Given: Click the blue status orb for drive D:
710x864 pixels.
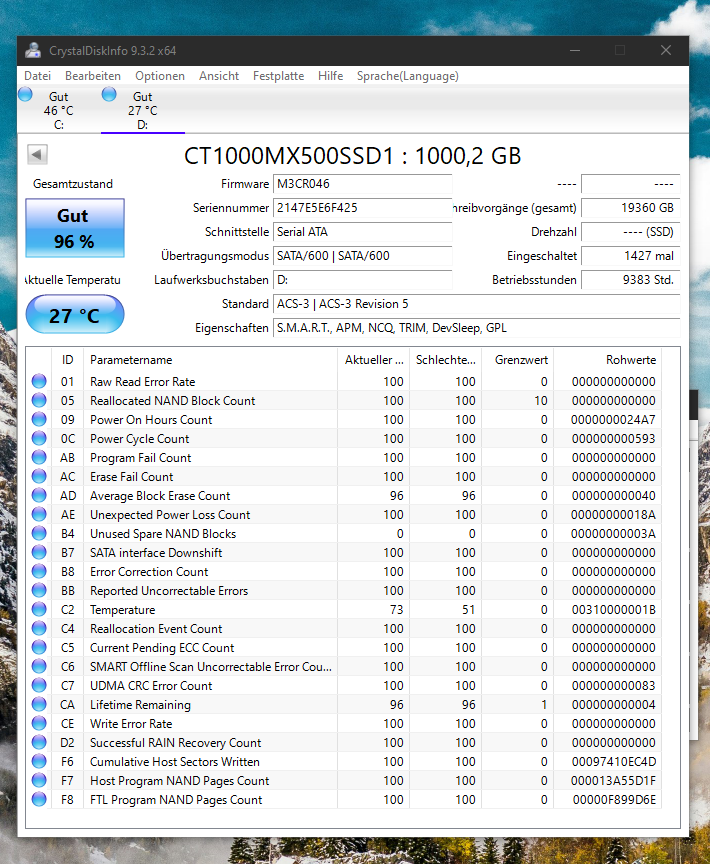Looking at the screenshot, I should pyautogui.click(x=109, y=94).
